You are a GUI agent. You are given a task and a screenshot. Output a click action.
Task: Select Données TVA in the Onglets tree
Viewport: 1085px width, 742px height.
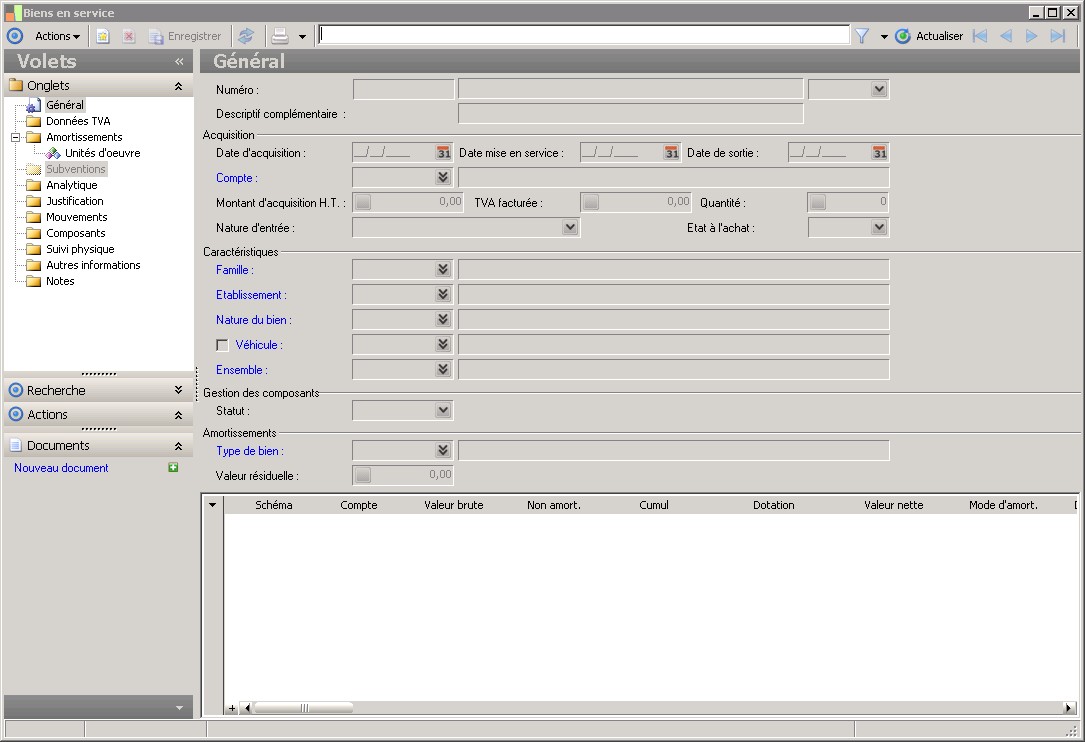(78, 121)
